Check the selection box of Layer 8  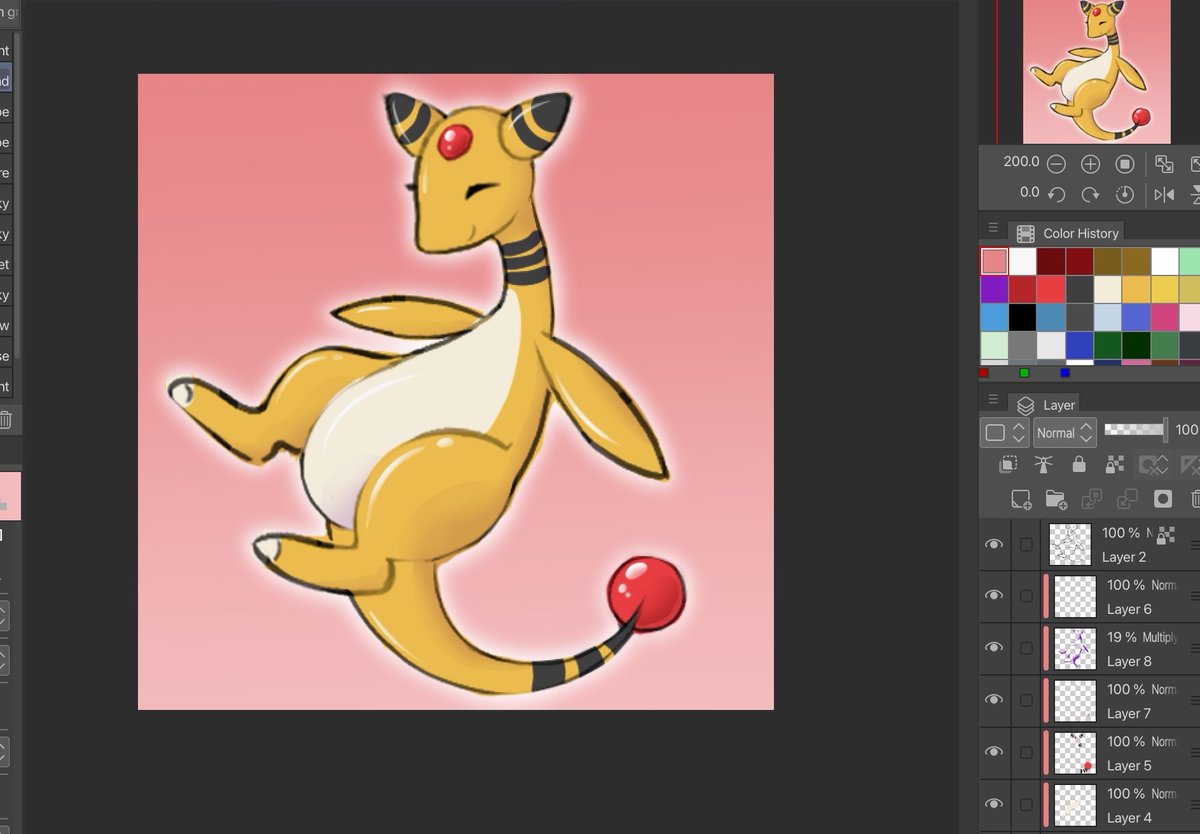(1026, 648)
